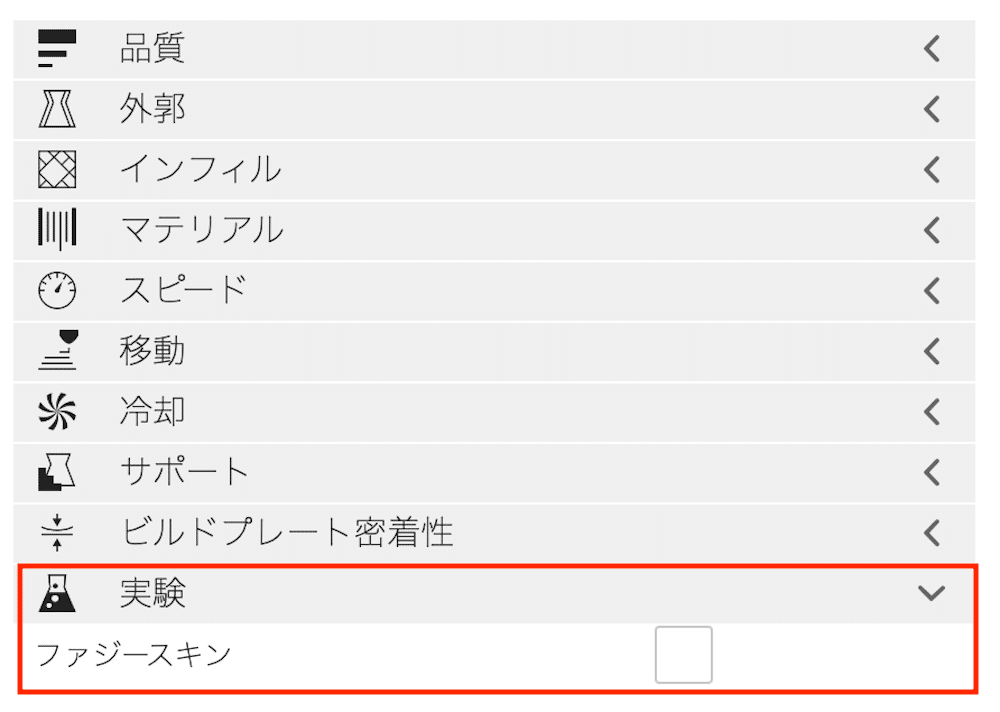
Task: Click the 外郭 (Shell) hourglass icon
Action: point(57,109)
